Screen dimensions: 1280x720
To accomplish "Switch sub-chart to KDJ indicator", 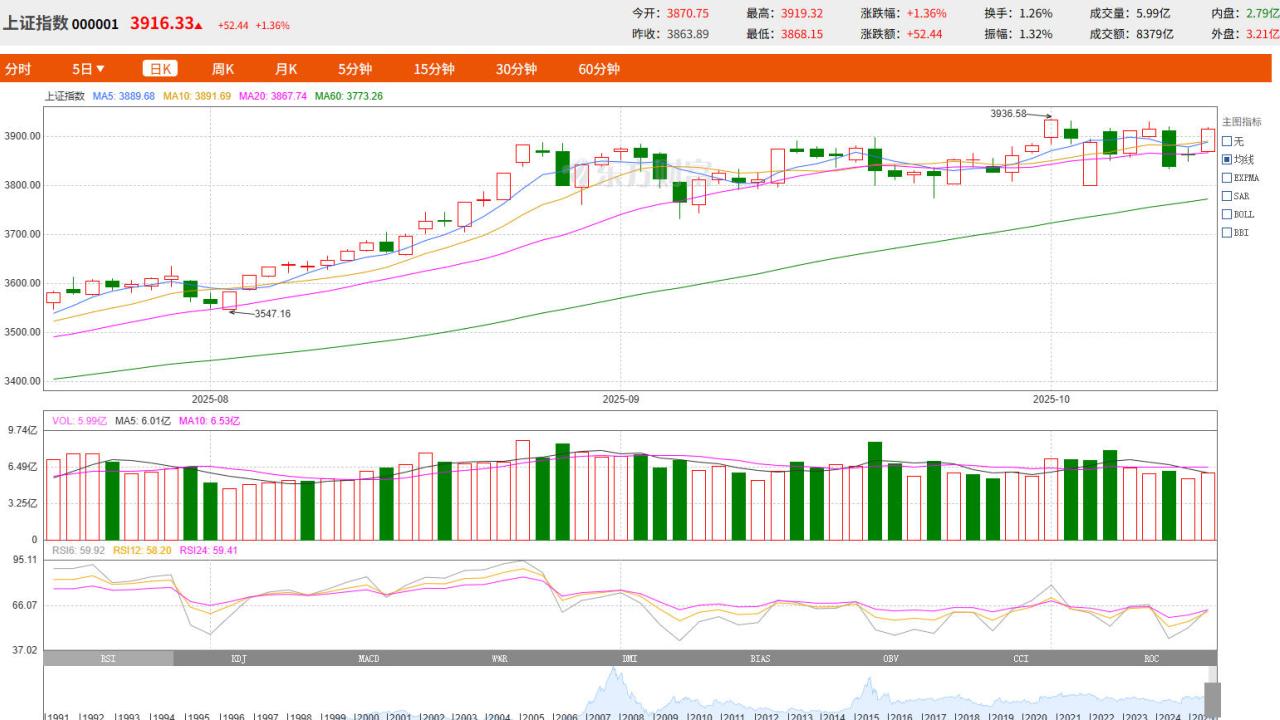I will tap(239, 658).
